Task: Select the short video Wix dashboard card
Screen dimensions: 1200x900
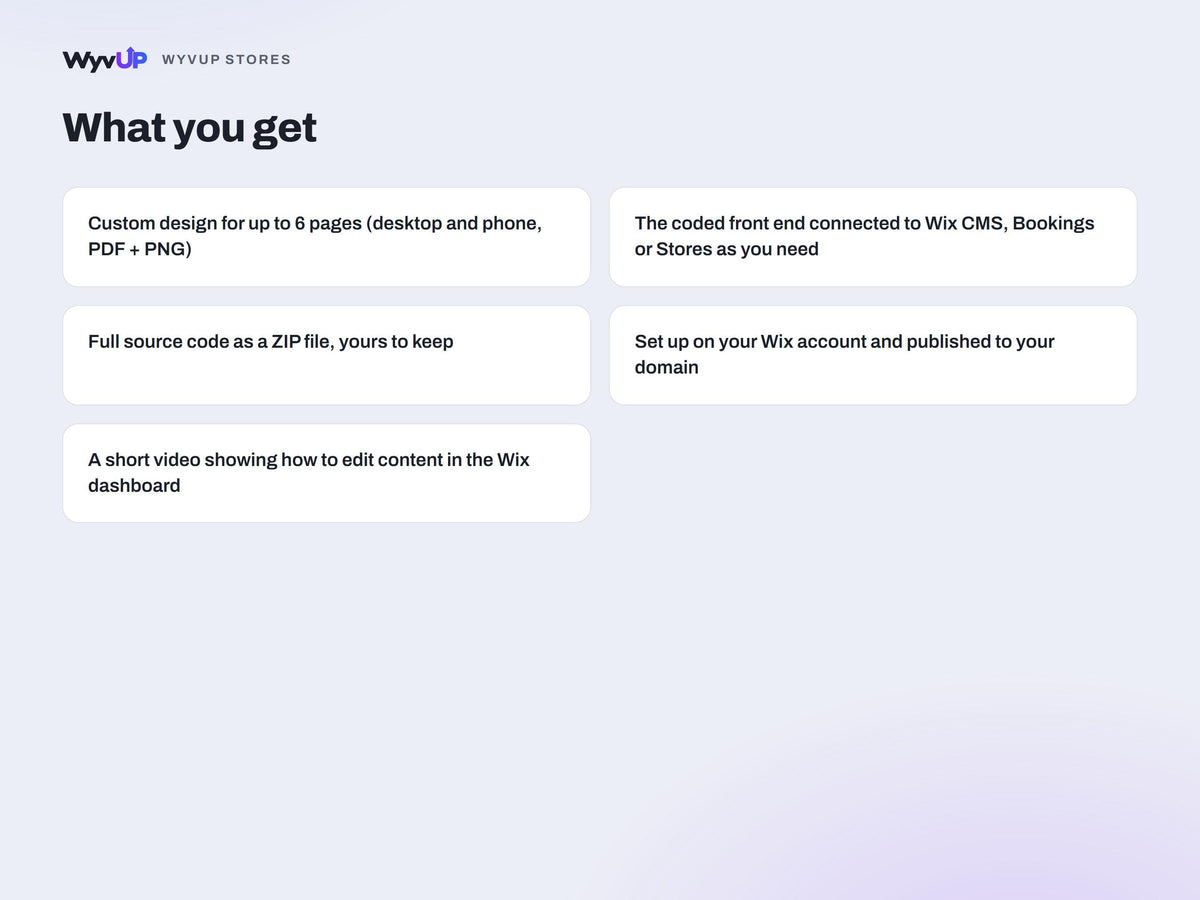Action: tap(326, 473)
